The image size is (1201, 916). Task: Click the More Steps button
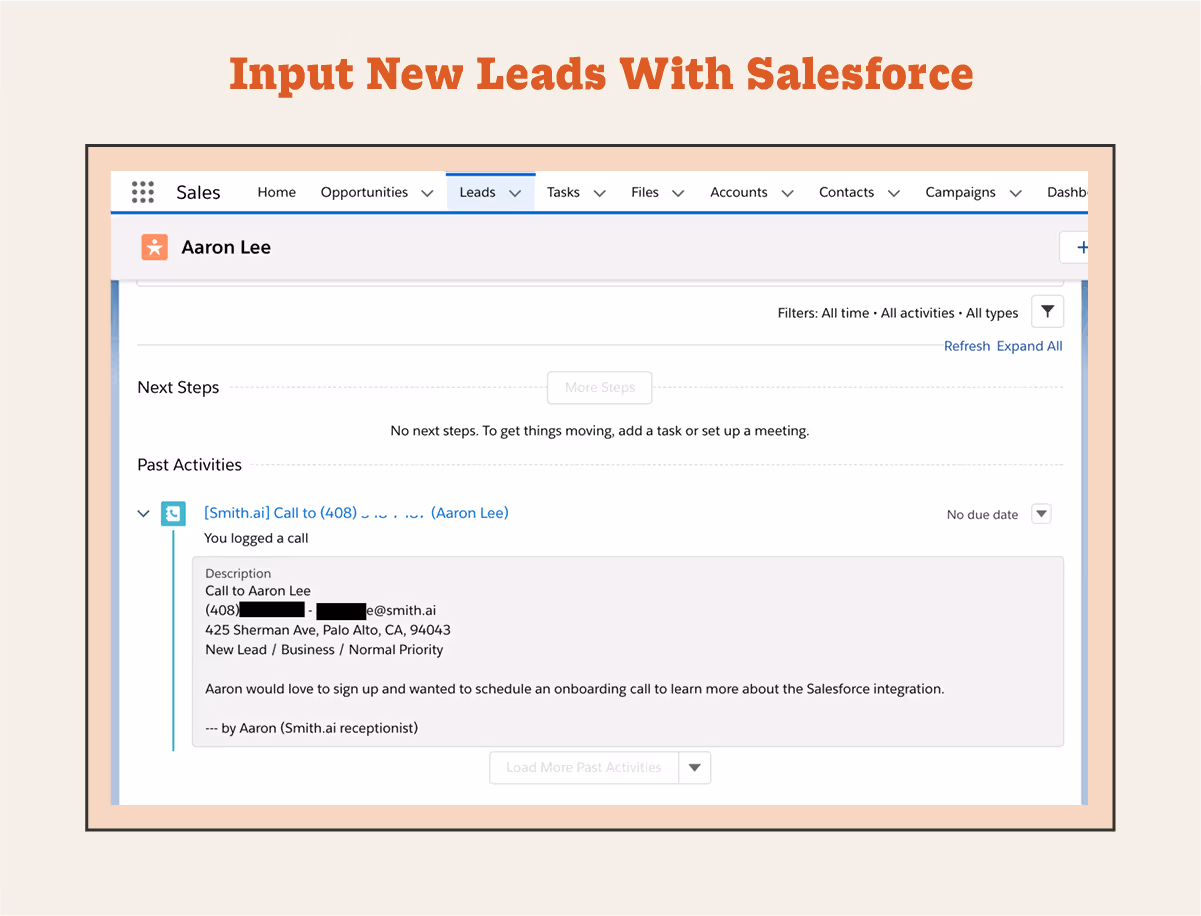(599, 387)
